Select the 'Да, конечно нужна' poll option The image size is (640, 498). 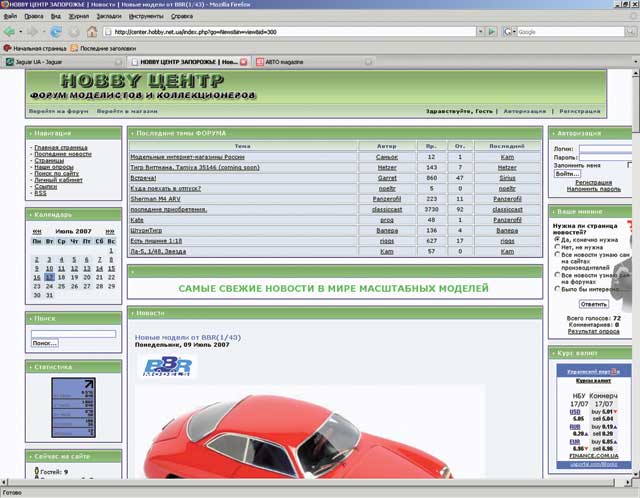point(556,240)
